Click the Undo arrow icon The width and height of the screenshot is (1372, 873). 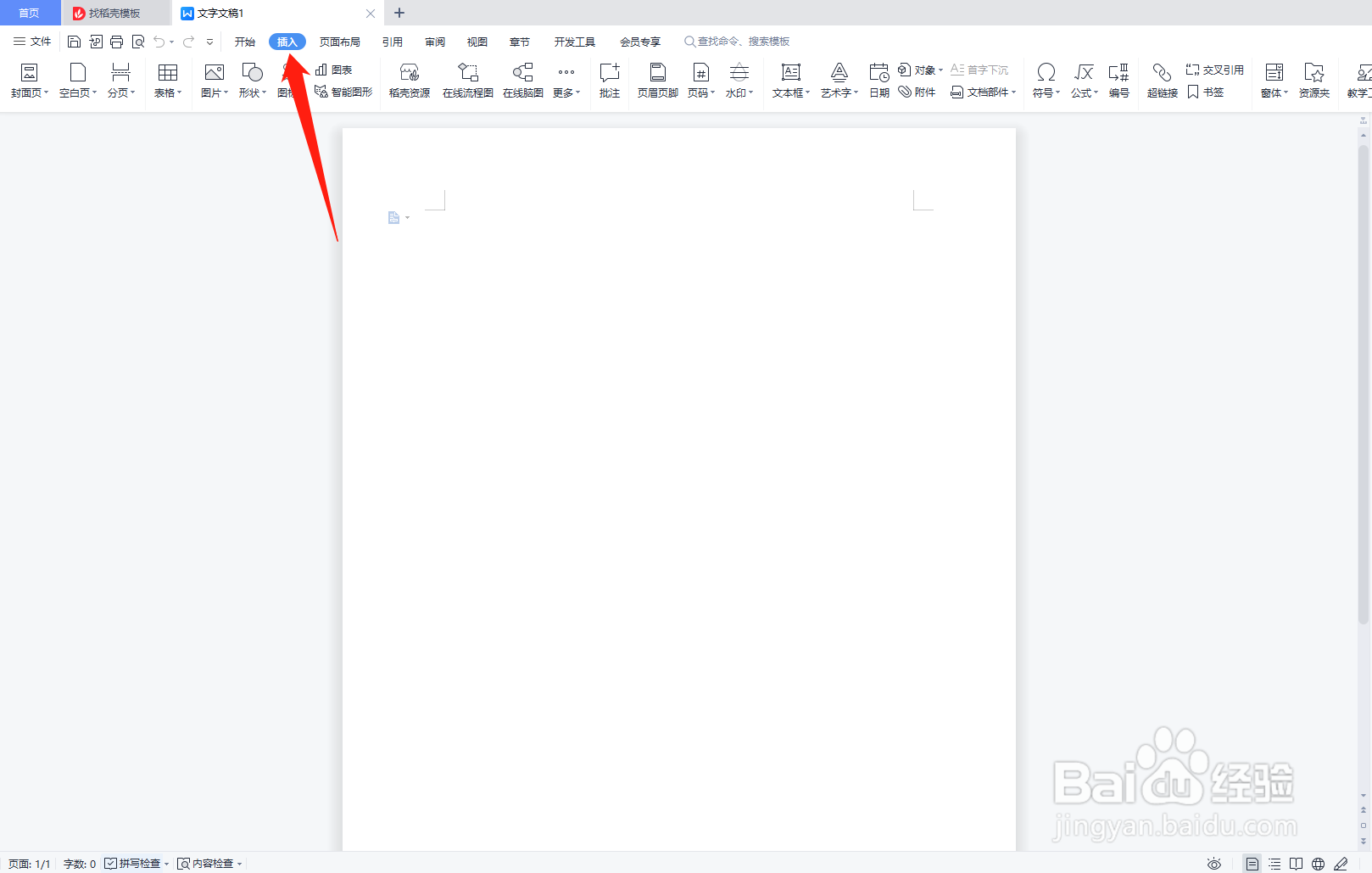pos(159,42)
